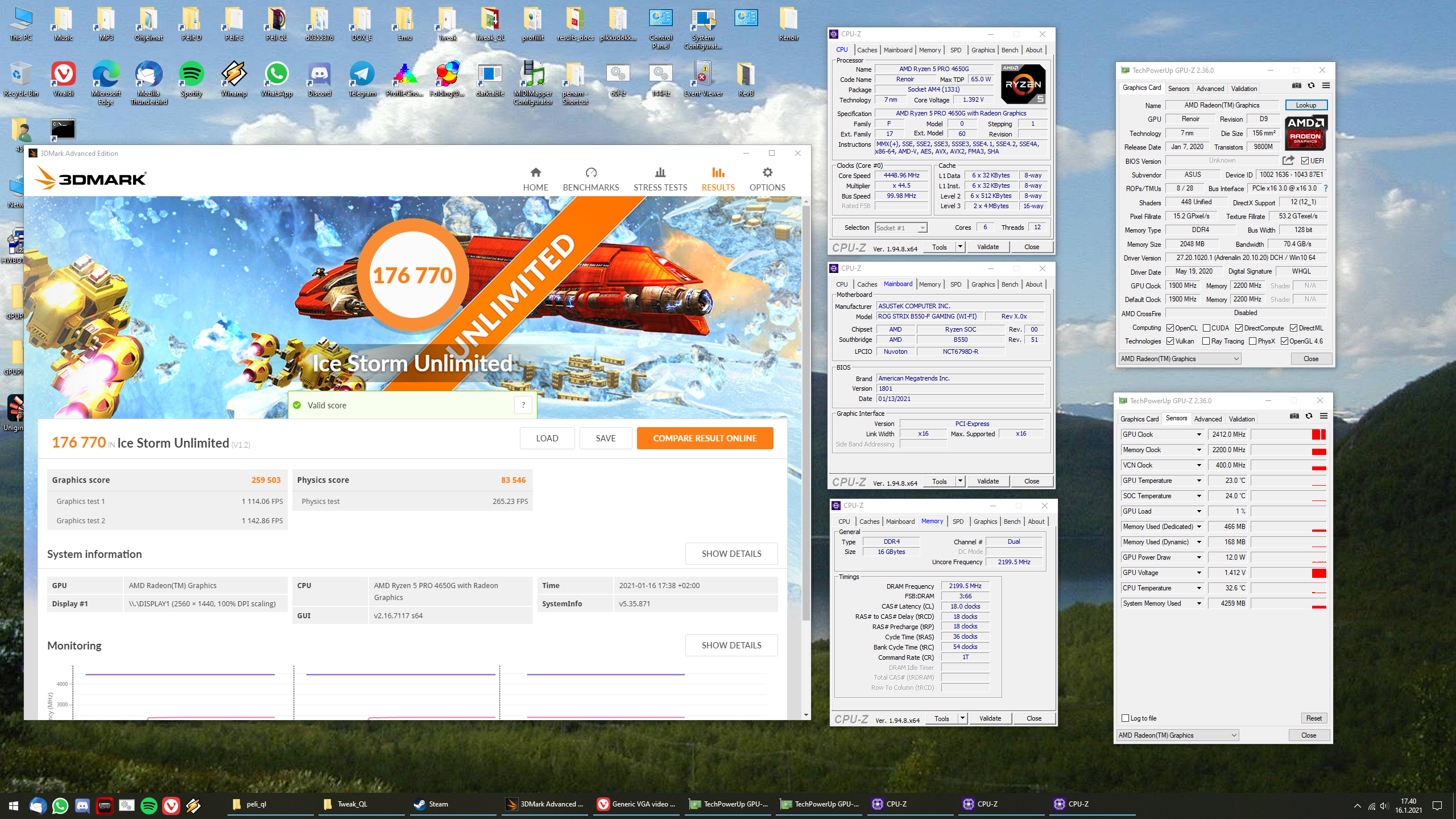Click the GPU Clock sensor graph
The image size is (1456, 819).
[x=1288, y=435]
